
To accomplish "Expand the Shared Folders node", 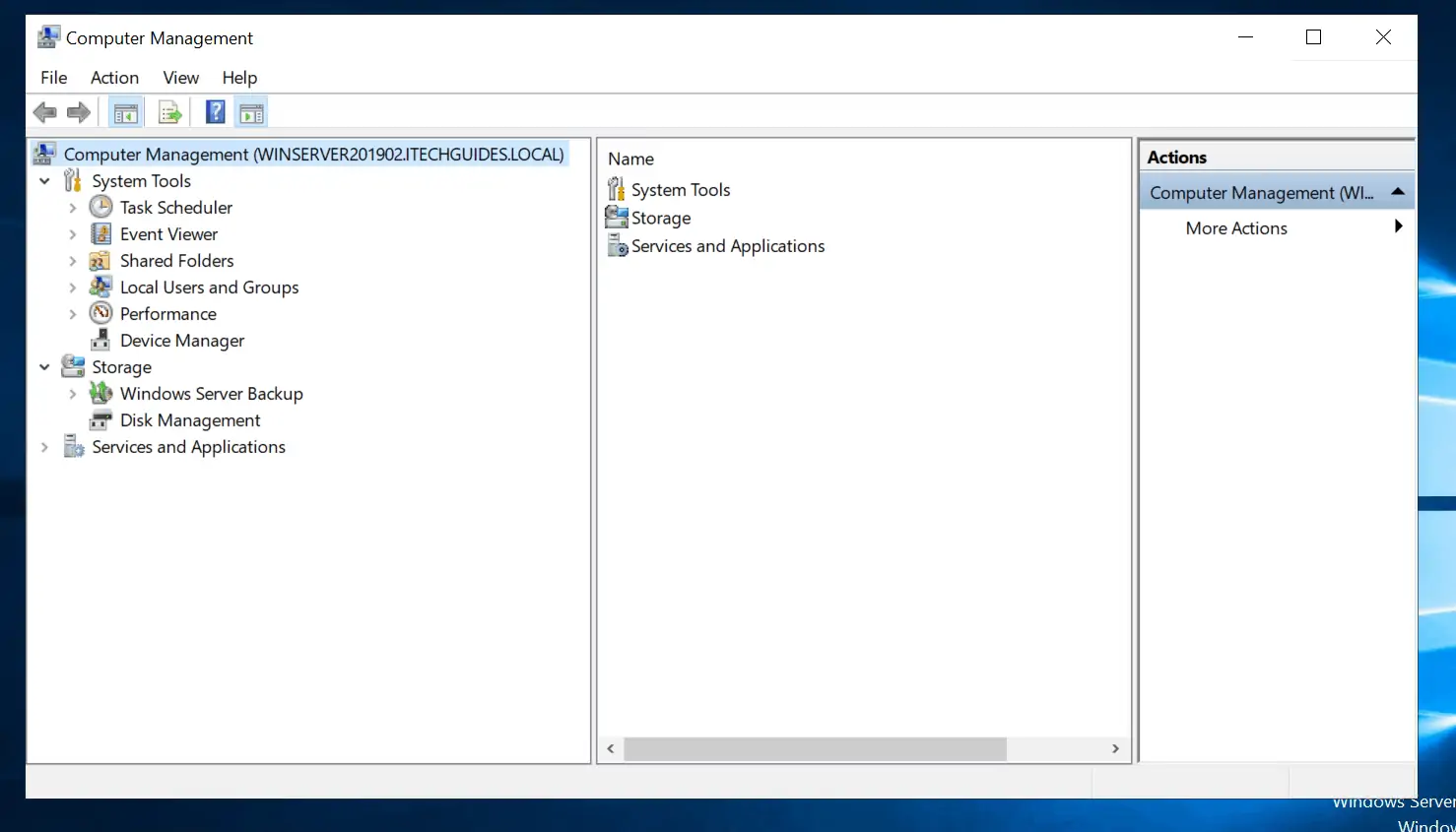I will point(72,261).
